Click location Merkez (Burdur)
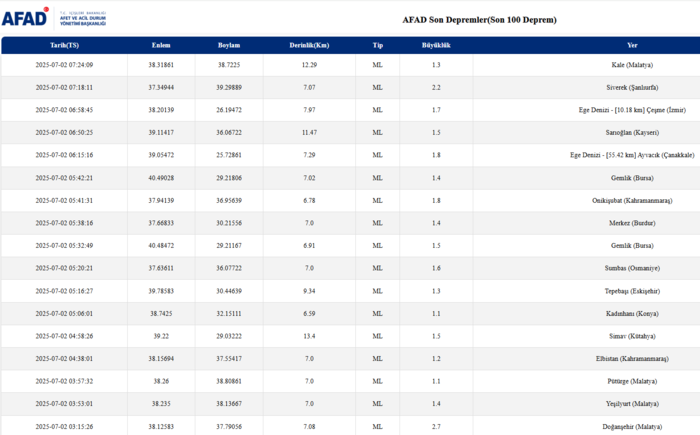The image size is (700, 435). tap(632, 223)
